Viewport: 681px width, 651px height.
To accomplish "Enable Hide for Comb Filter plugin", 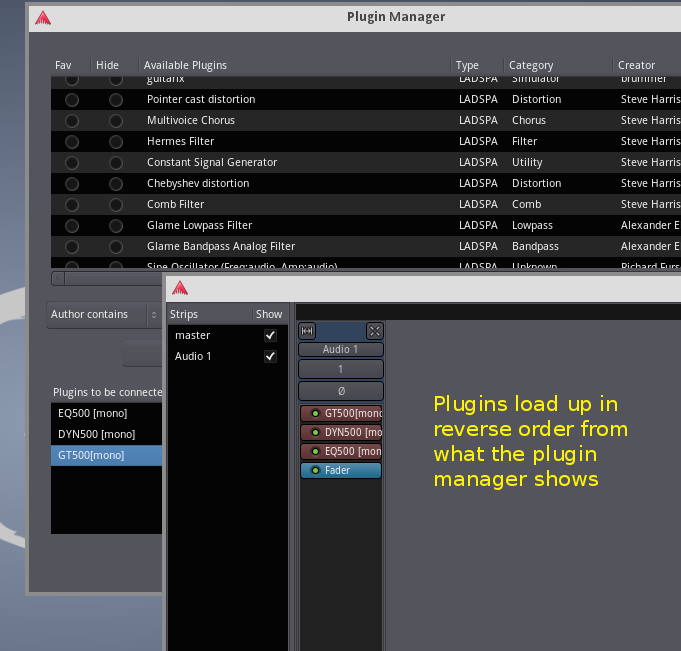I will 116,205.
